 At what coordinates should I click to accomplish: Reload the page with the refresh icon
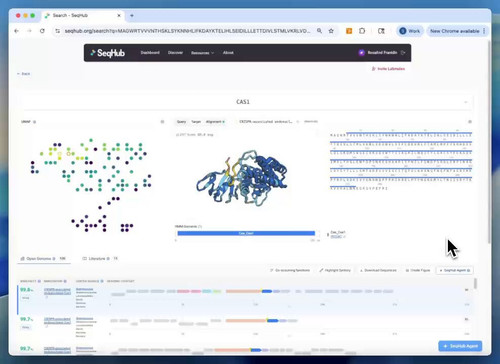[x=42, y=31]
